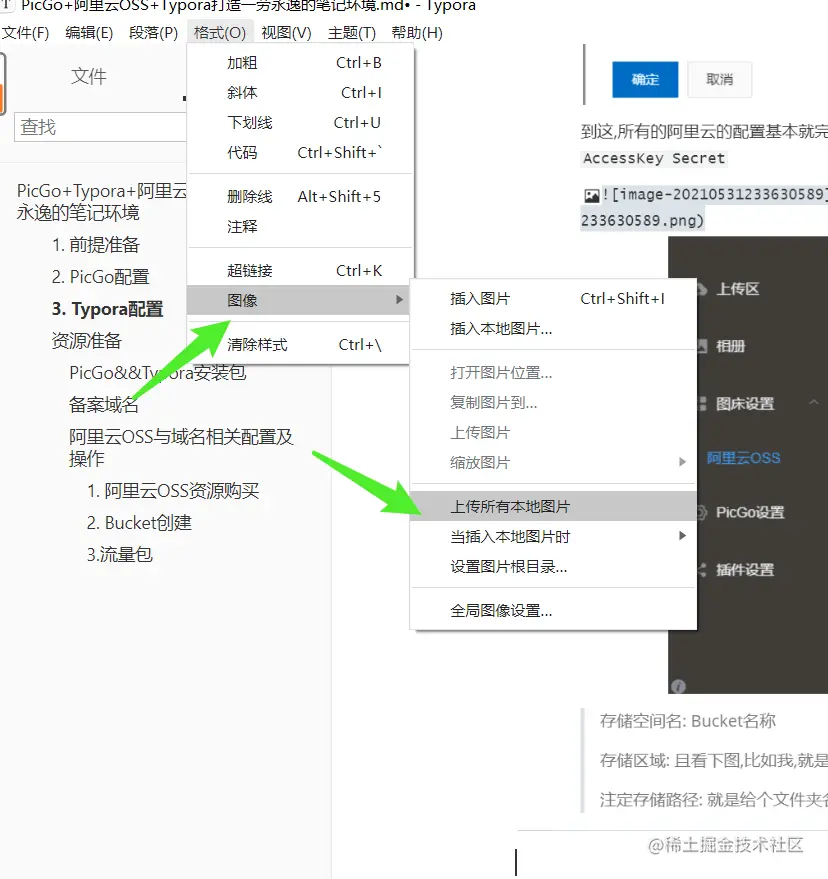Expand 当插入本地图片时 submenu
Image resolution: width=828 pixels, height=879 pixels.
(x=553, y=536)
